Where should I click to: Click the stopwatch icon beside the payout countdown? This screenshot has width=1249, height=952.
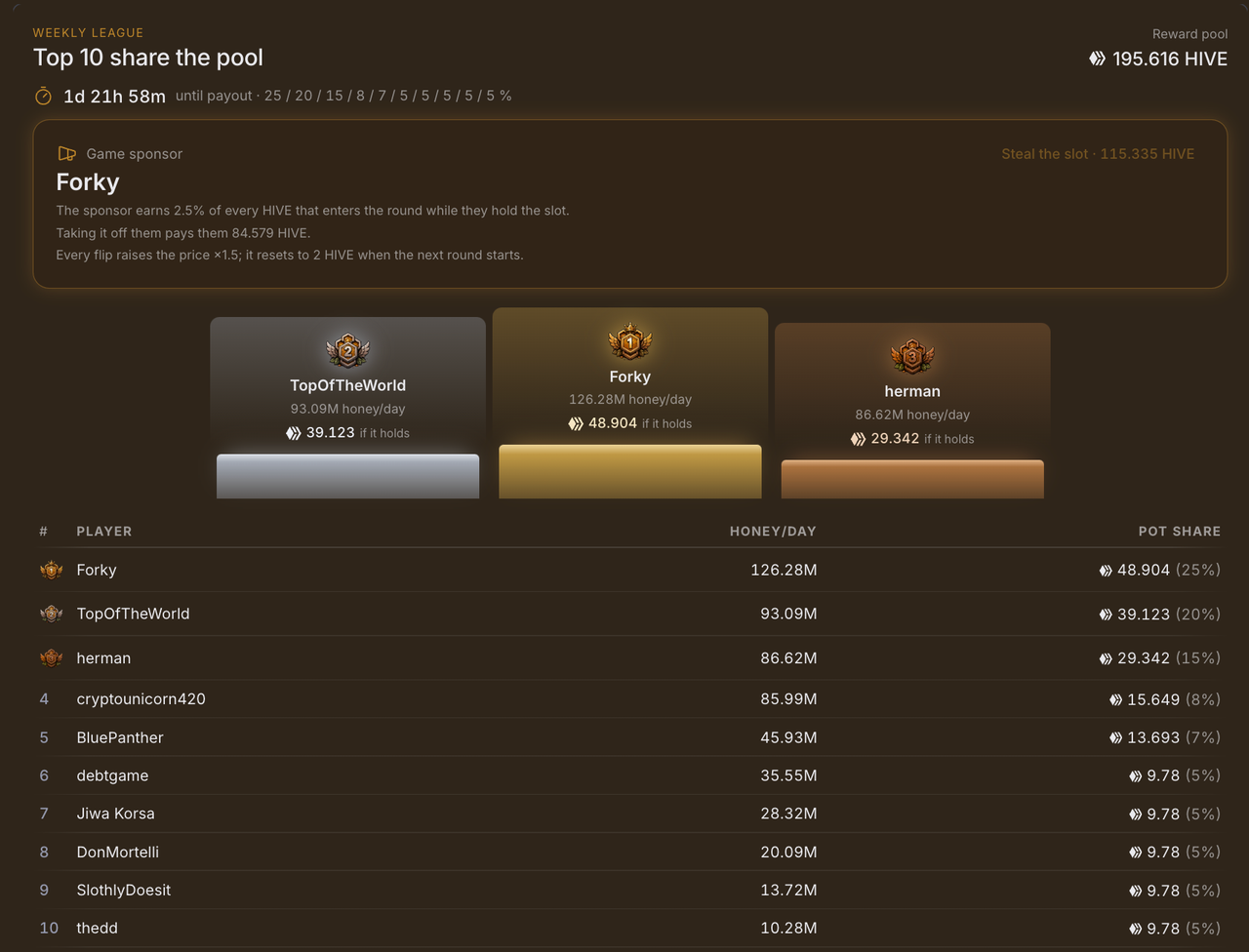tap(43, 96)
